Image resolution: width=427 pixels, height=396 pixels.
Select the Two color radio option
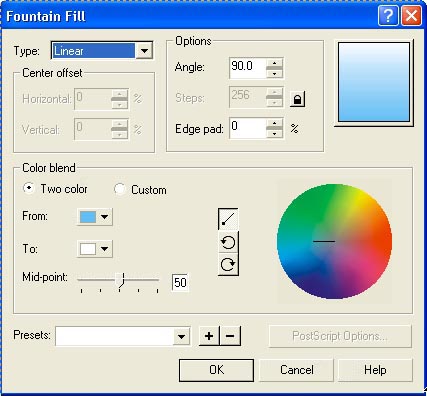click(x=29, y=188)
